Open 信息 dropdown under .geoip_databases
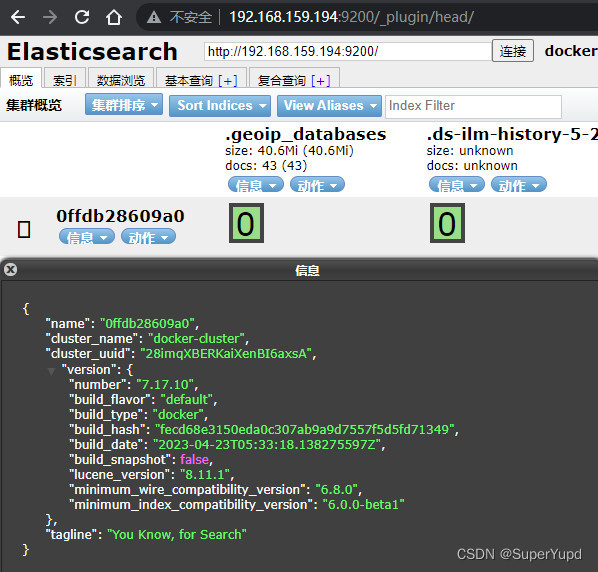 pyautogui.click(x=256, y=185)
